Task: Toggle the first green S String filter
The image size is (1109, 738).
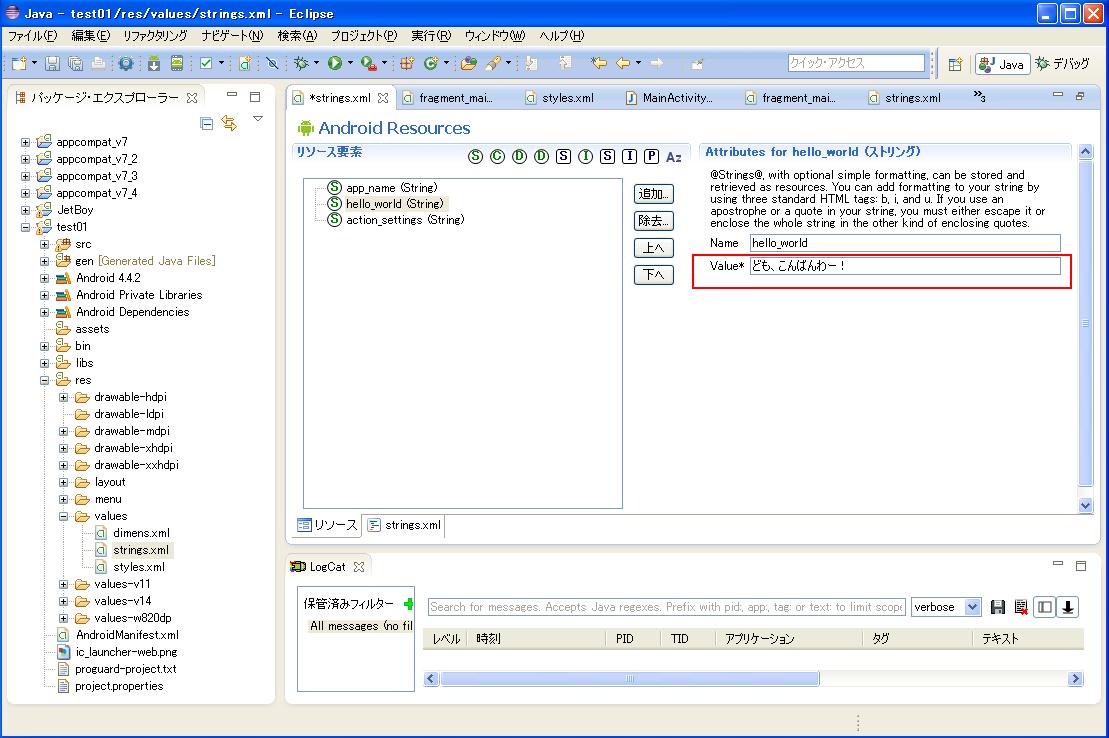Action: 475,156
